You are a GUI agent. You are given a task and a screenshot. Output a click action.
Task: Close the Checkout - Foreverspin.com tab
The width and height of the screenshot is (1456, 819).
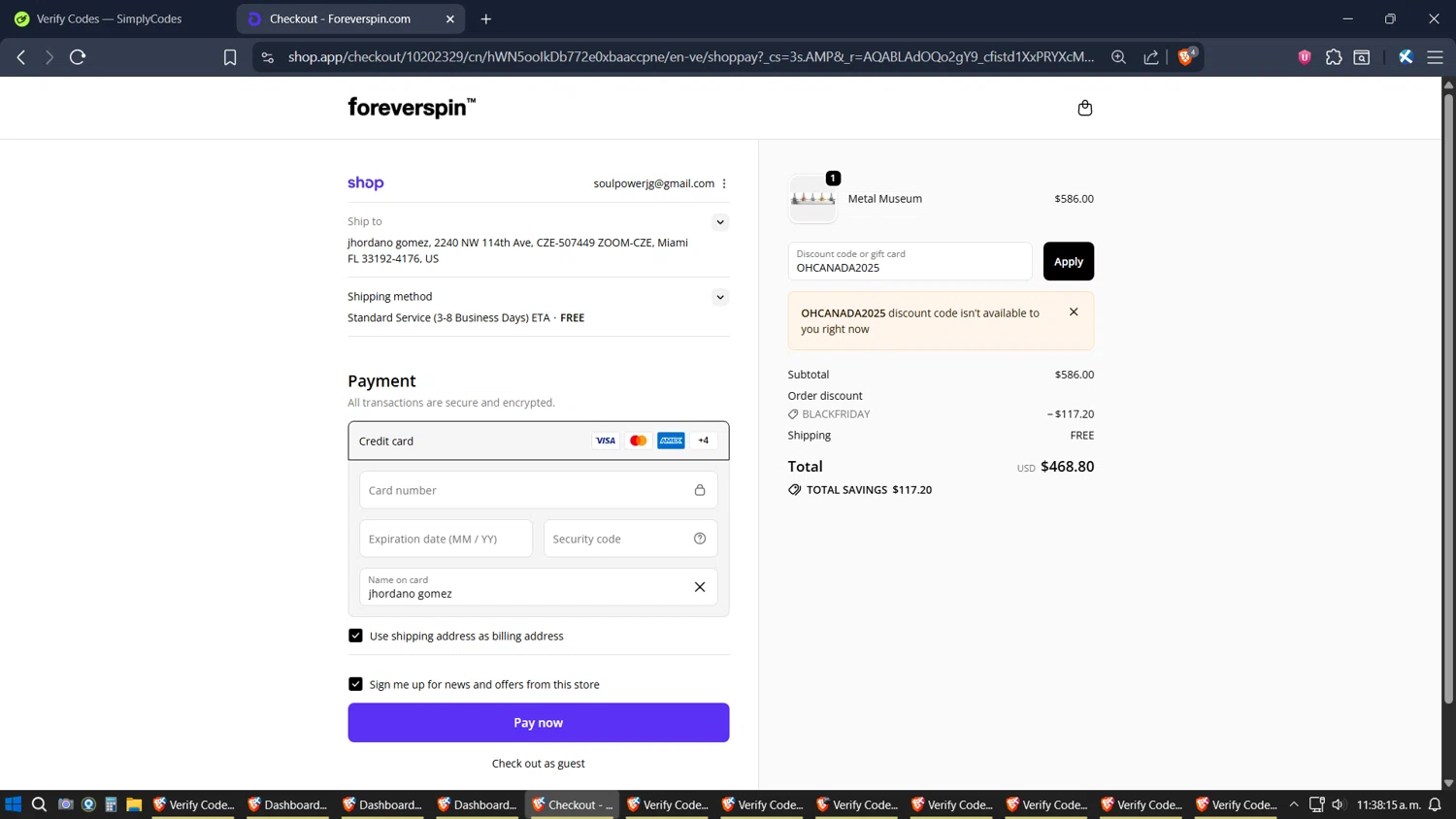[450, 18]
